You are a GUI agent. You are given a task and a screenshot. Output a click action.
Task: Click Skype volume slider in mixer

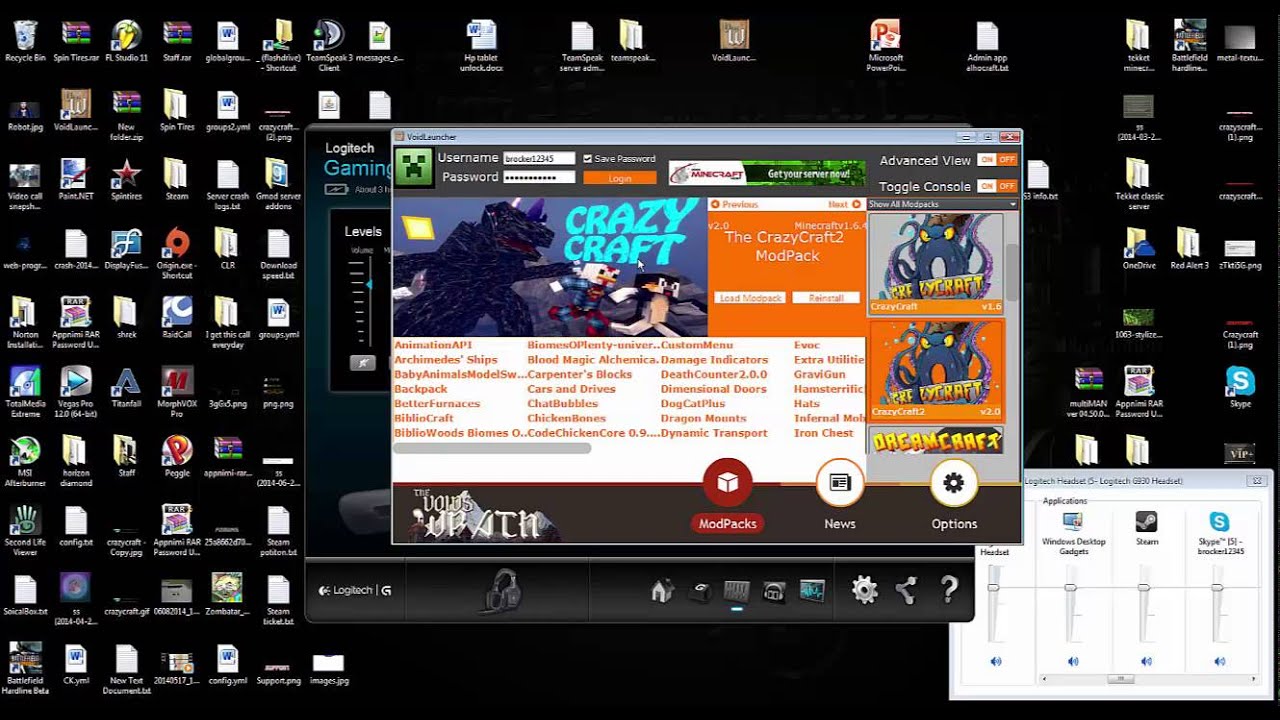point(1217,587)
